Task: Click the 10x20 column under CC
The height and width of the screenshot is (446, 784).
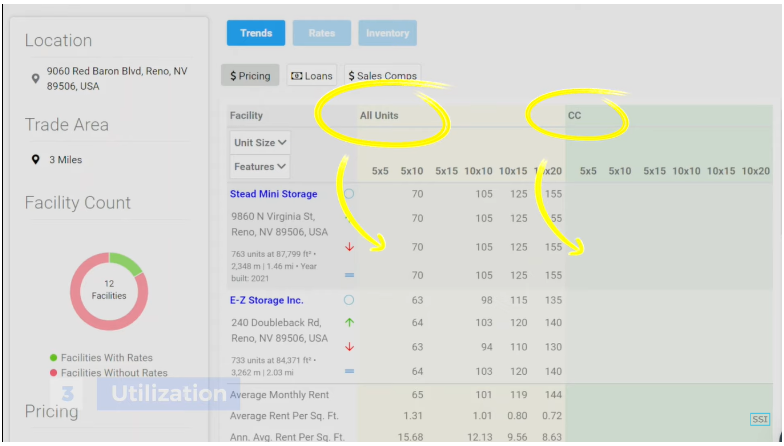Action: 756,171
